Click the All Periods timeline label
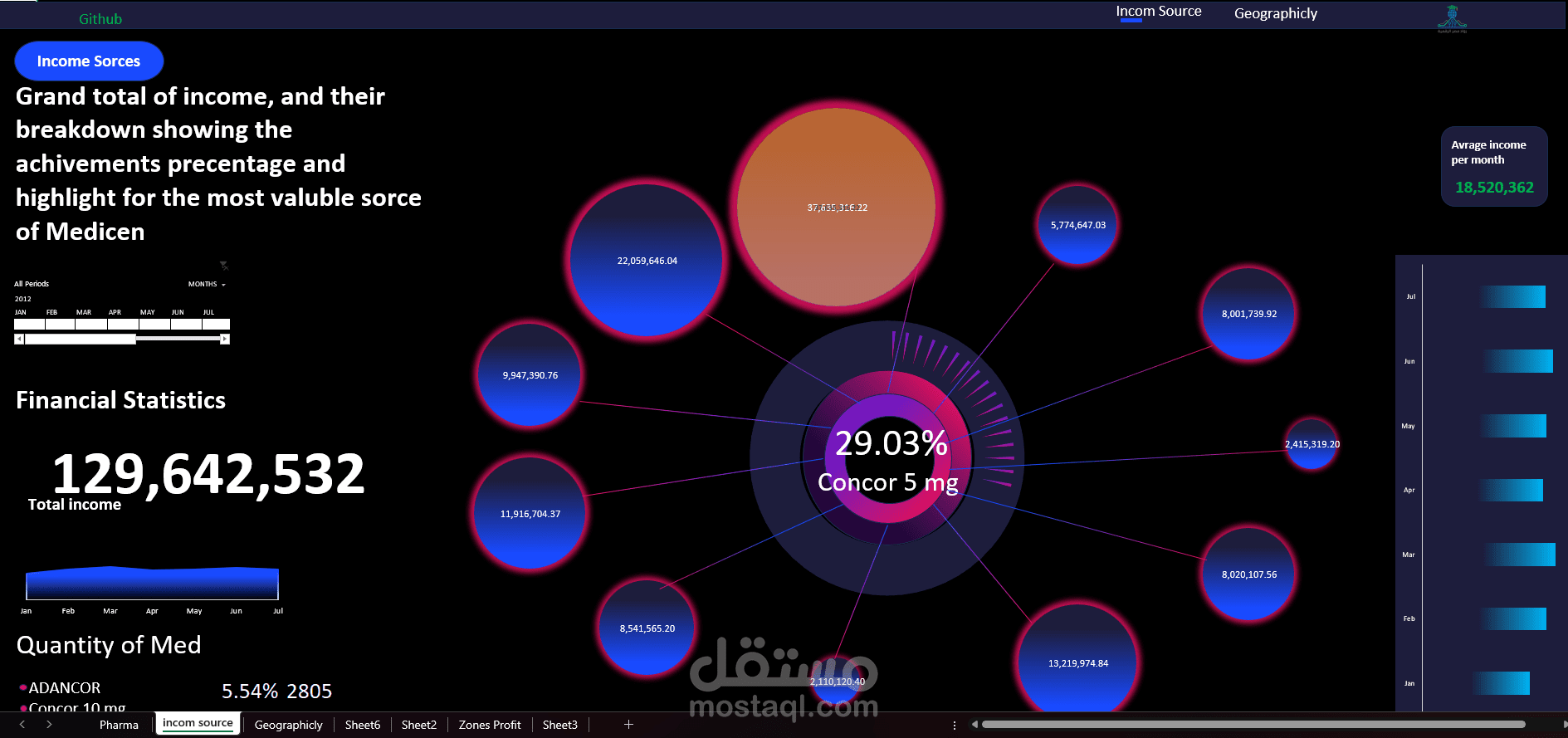 coord(32,284)
